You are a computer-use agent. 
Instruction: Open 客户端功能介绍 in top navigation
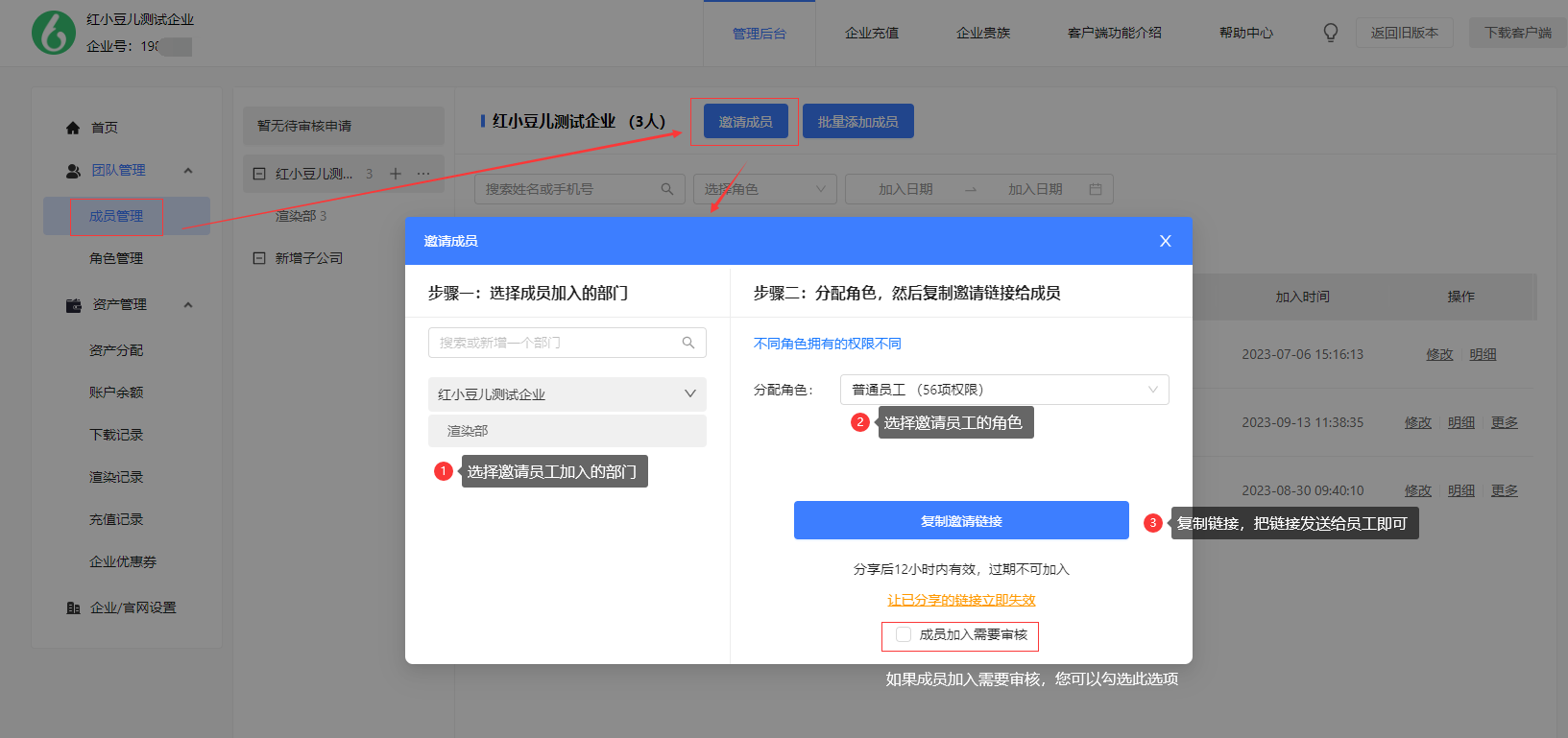coord(1115,33)
